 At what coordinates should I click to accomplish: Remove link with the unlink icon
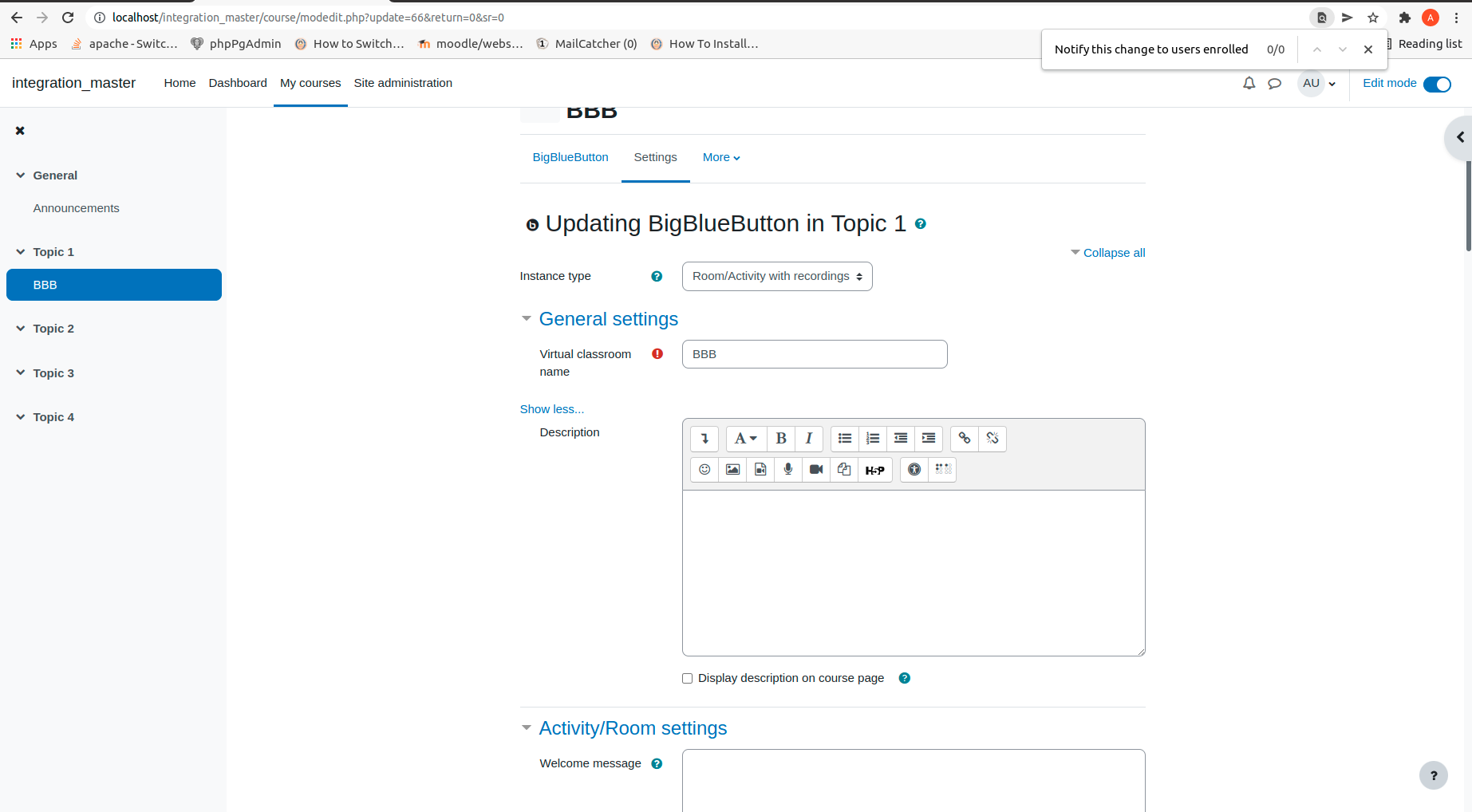tap(993, 439)
